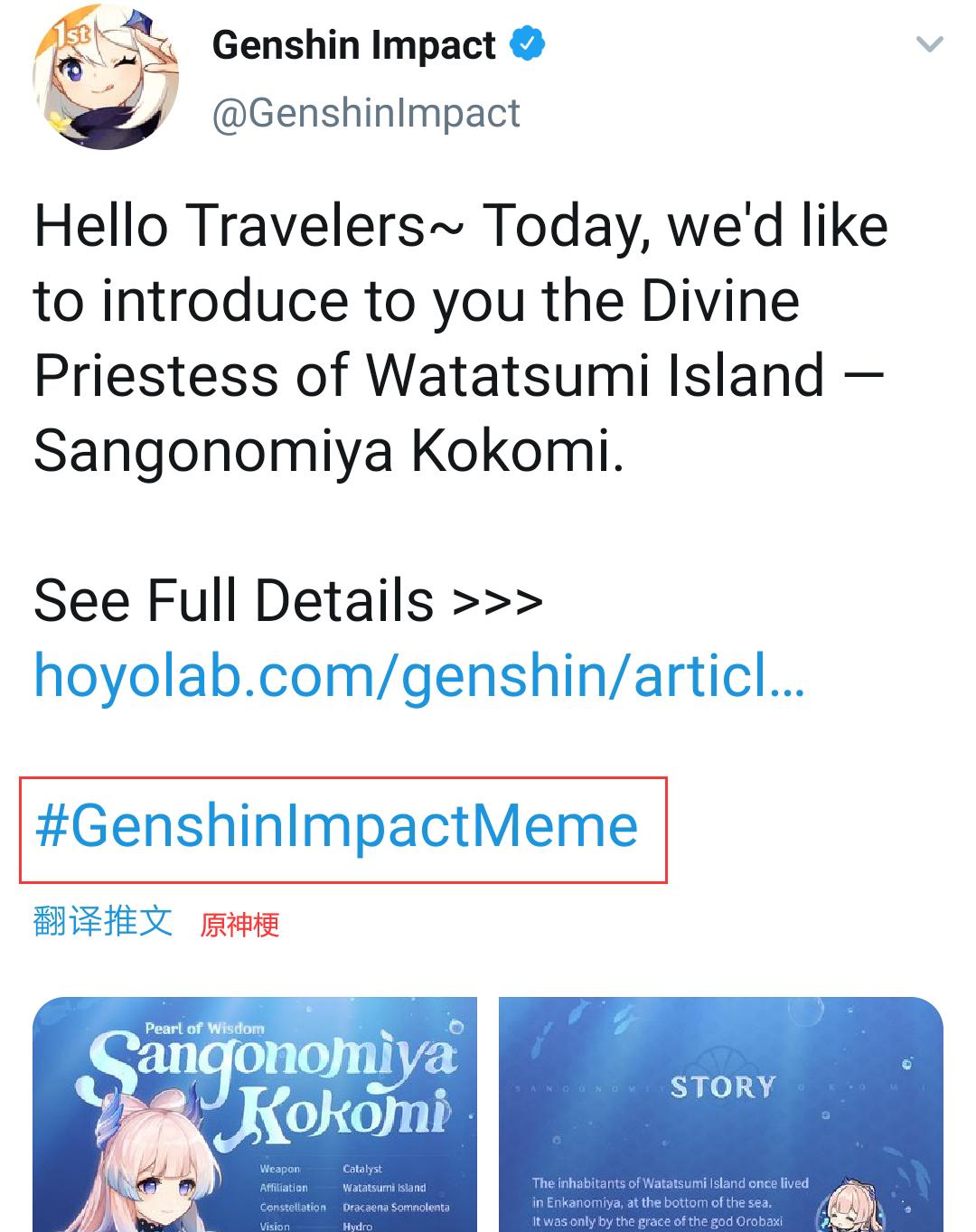Click the 1st badge on the avatar
This screenshot has height=1232, width=976.
tap(70, 36)
